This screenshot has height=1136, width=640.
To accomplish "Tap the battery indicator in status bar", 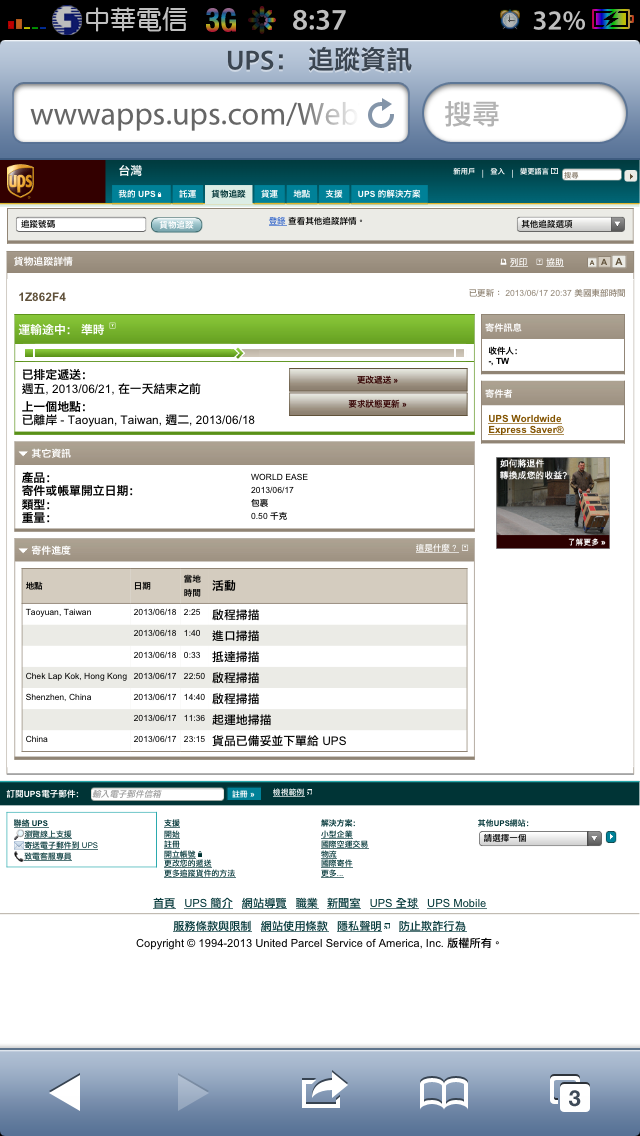I will (612, 20).
